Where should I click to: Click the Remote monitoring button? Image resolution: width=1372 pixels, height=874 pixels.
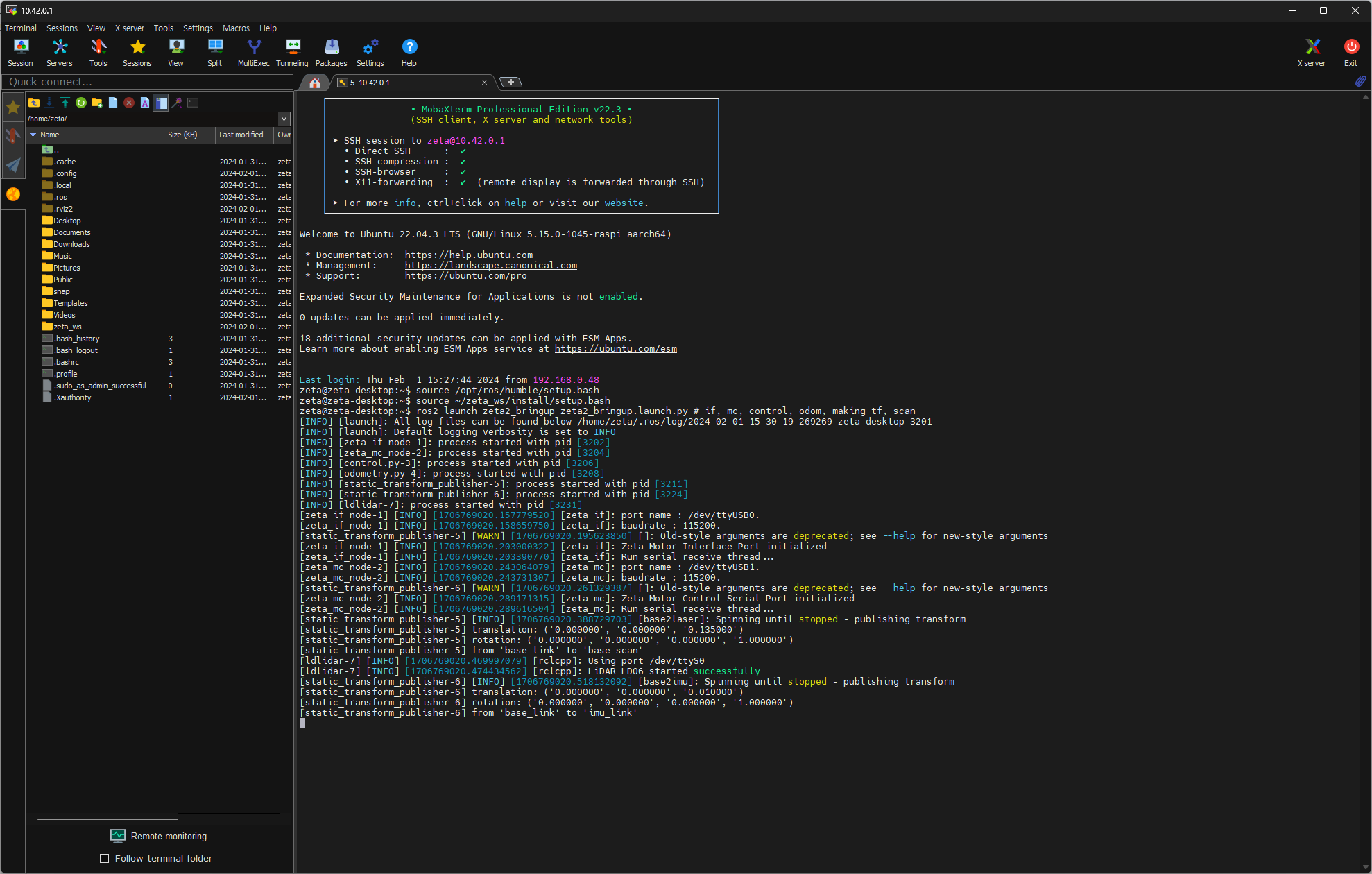tap(159, 836)
